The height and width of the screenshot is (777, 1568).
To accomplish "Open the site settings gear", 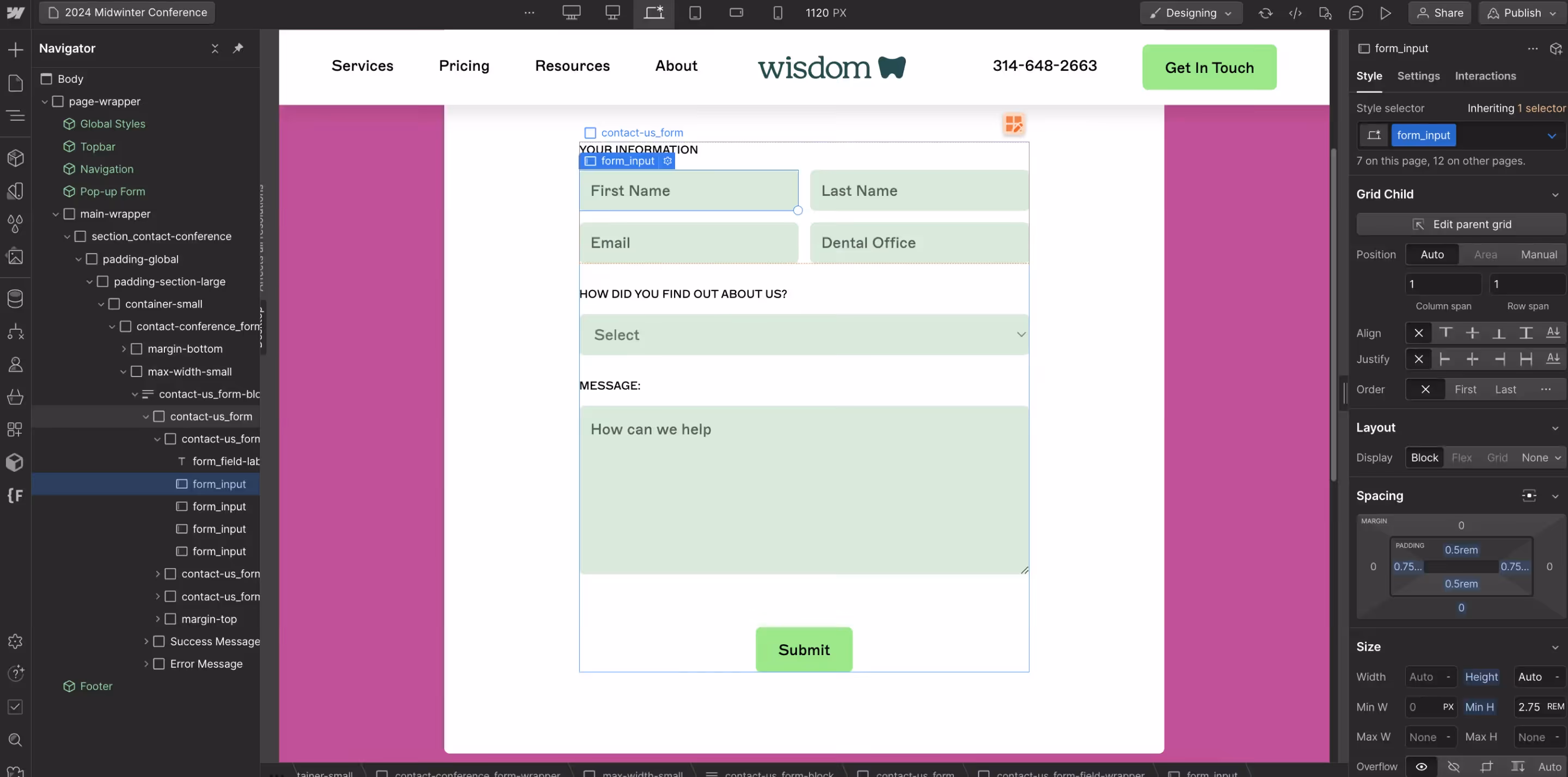I will pos(15,642).
